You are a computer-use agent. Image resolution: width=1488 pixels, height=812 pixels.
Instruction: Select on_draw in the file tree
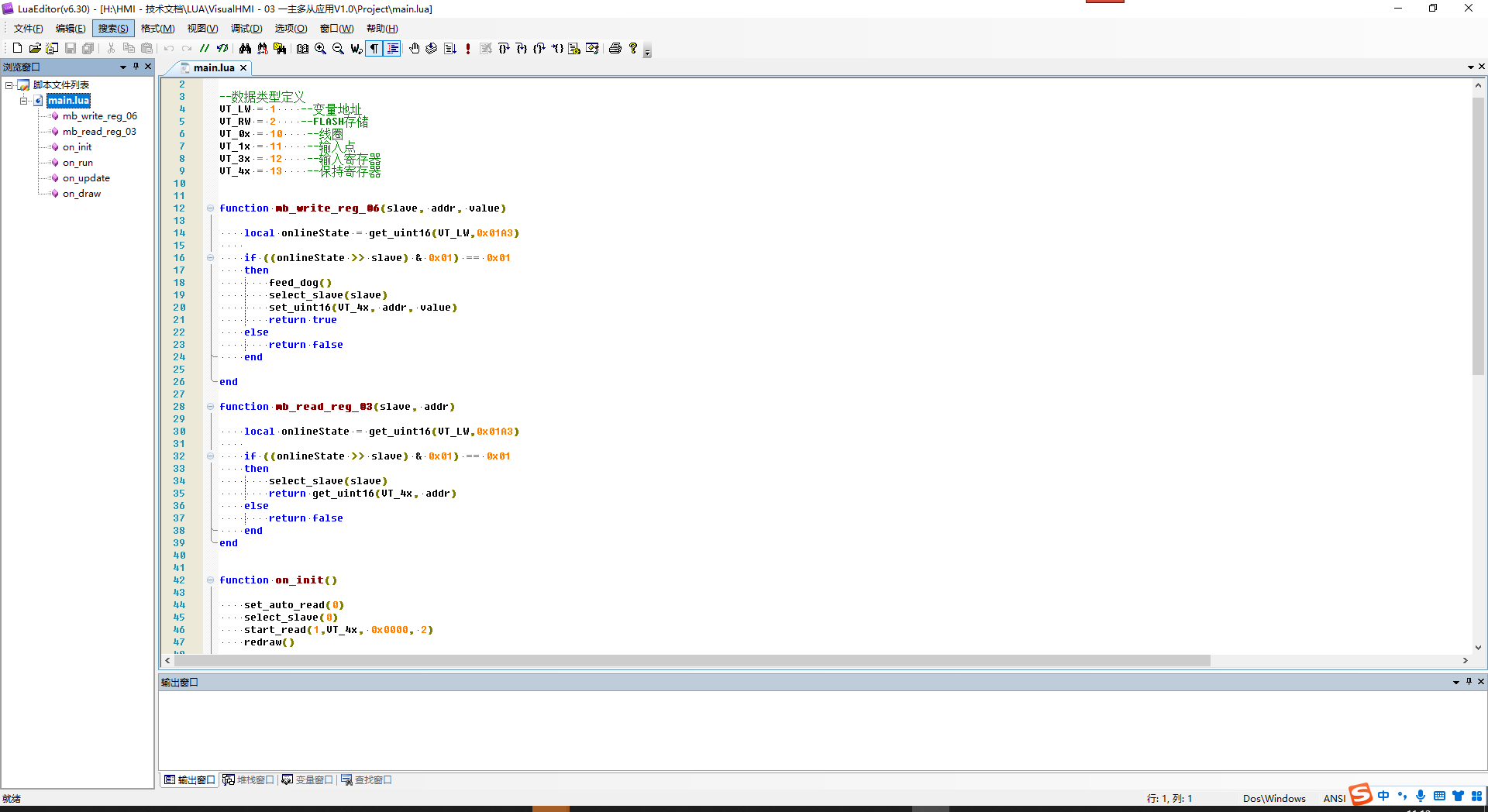tap(82, 194)
